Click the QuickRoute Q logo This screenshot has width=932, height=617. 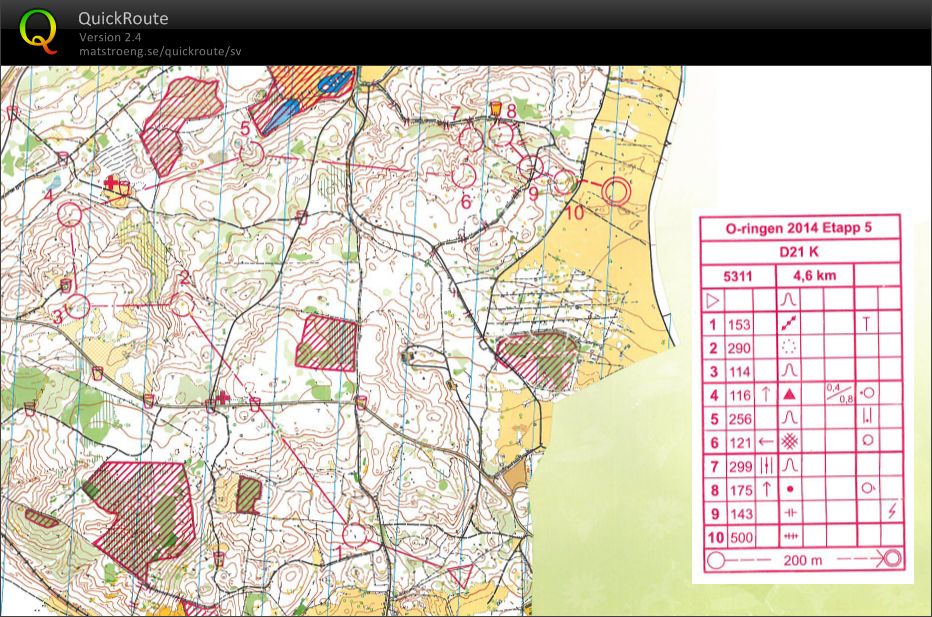click(37, 31)
